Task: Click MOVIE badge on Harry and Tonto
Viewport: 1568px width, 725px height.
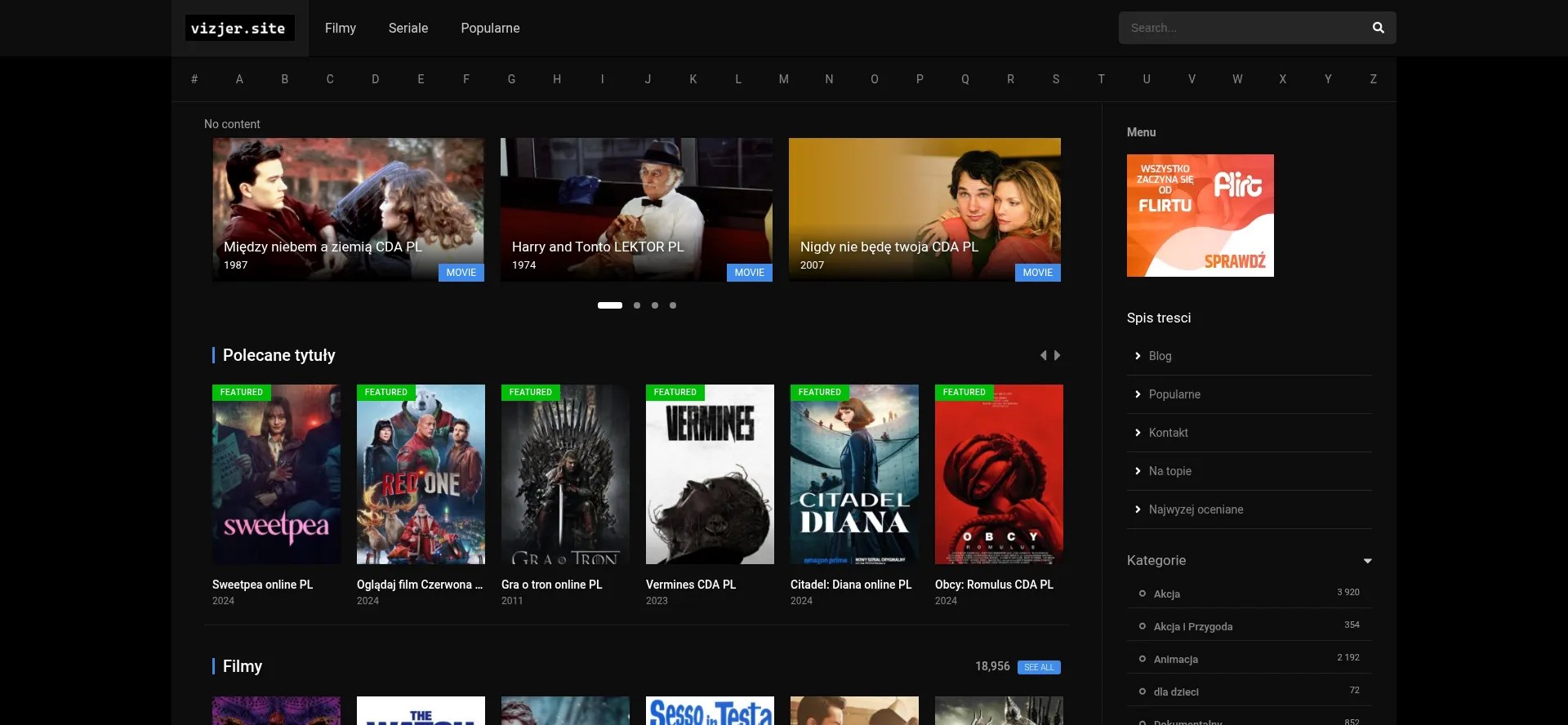Action: click(750, 273)
